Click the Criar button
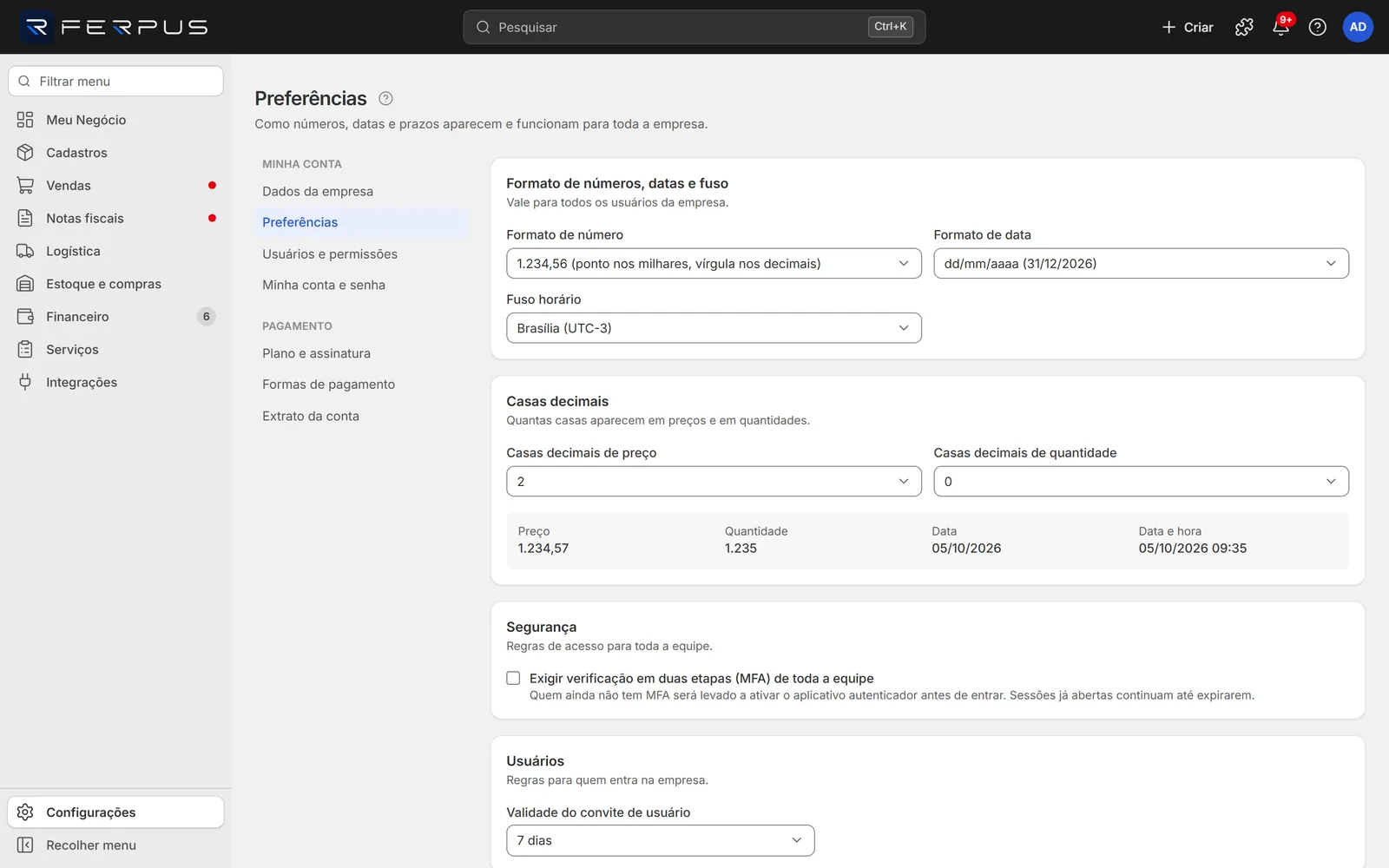The width and height of the screenshot is (1389, 868). coord(1188,27)
